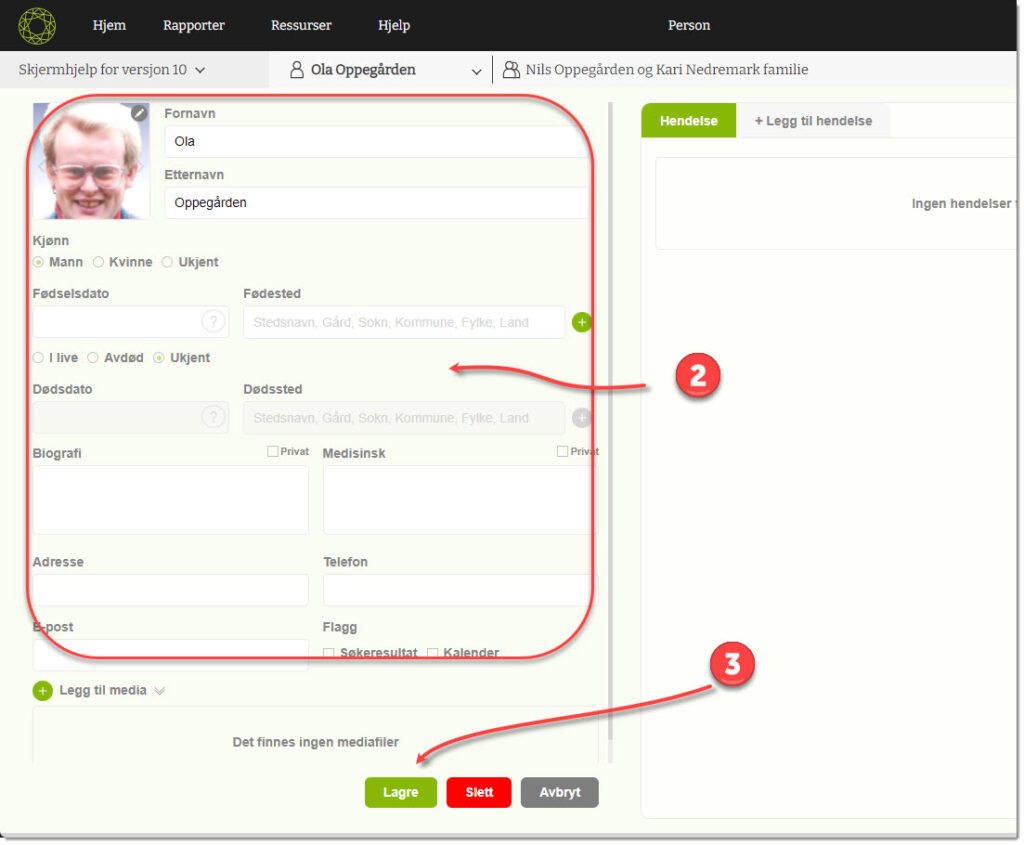The width and height of the screenshot is (1024, 845).
Task: Expand the Legg til media chevron
Action: (159, 690)
